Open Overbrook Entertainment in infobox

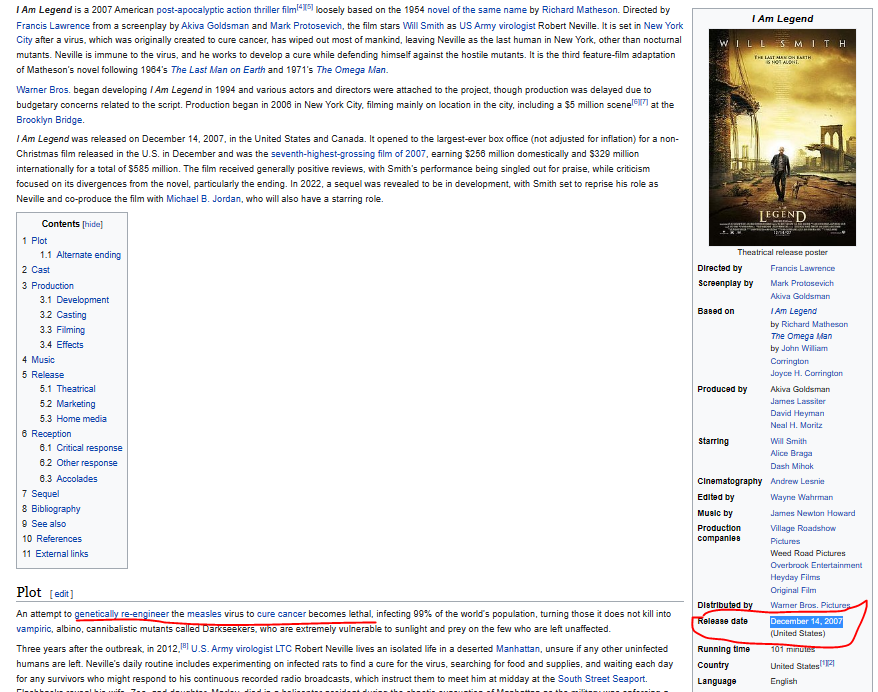(x=816, y=565)
